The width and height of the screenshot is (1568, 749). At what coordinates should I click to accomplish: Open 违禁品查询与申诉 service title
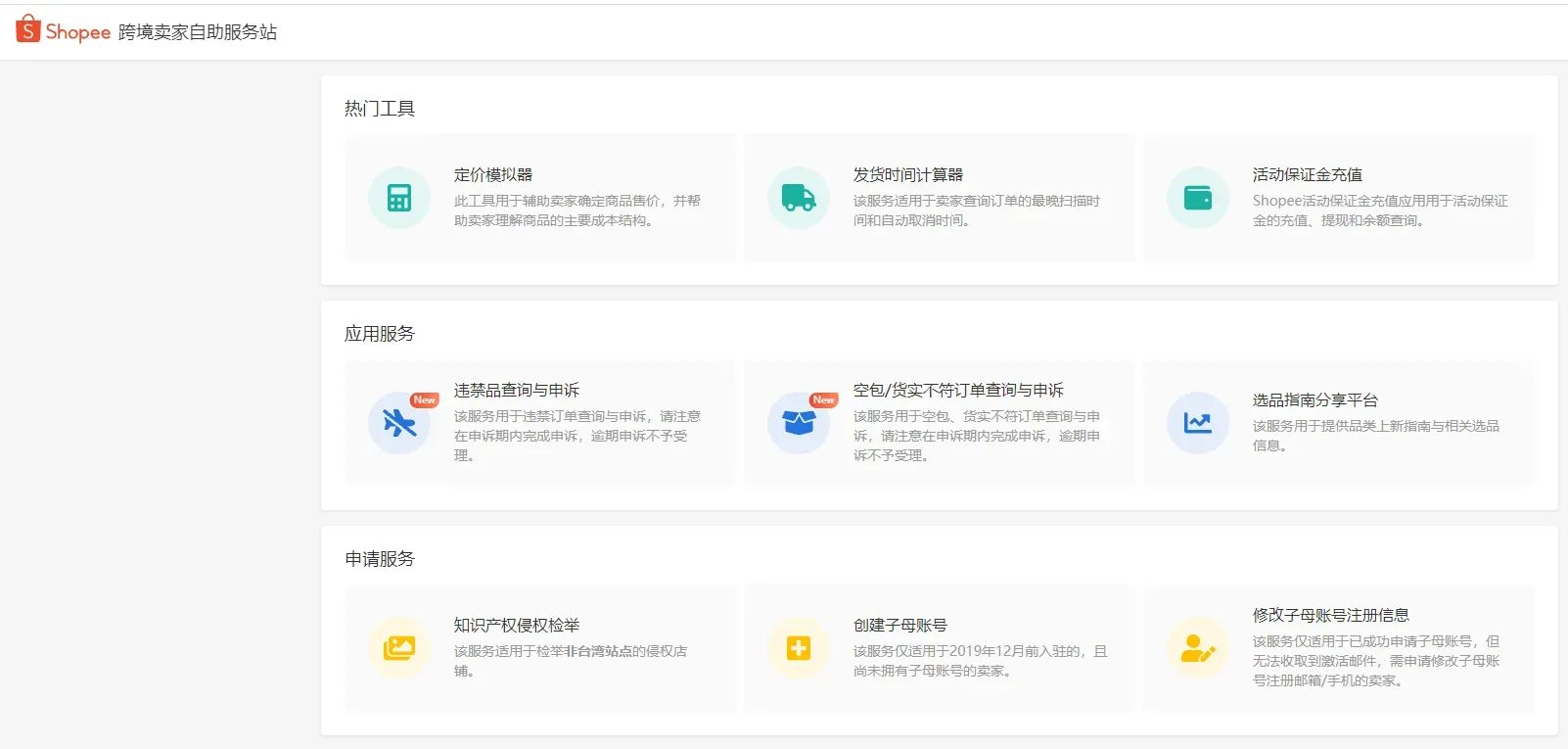click(517, 391)
